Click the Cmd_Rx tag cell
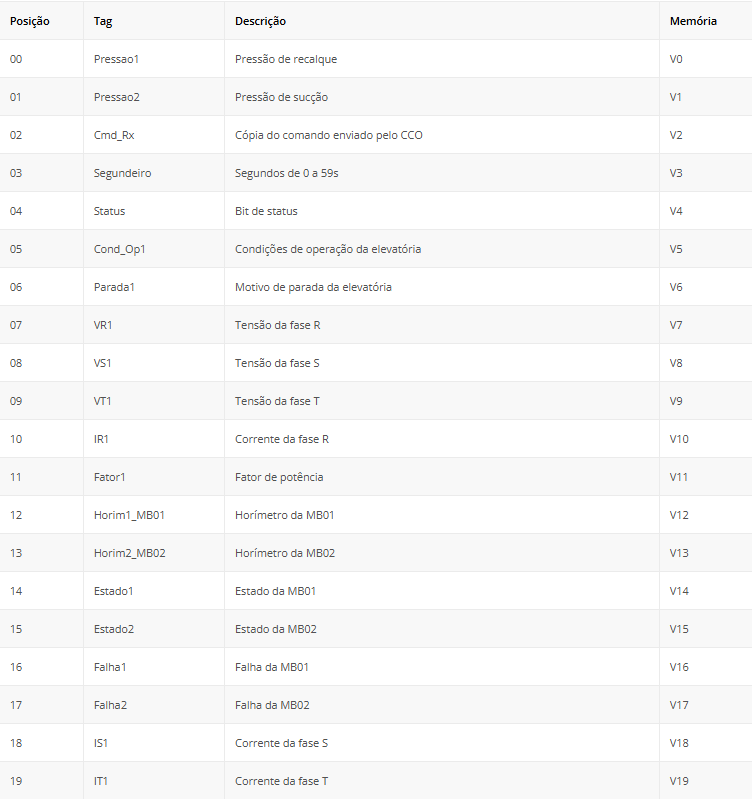This screenshot has height=799, width=752. (x=114, y=135)
